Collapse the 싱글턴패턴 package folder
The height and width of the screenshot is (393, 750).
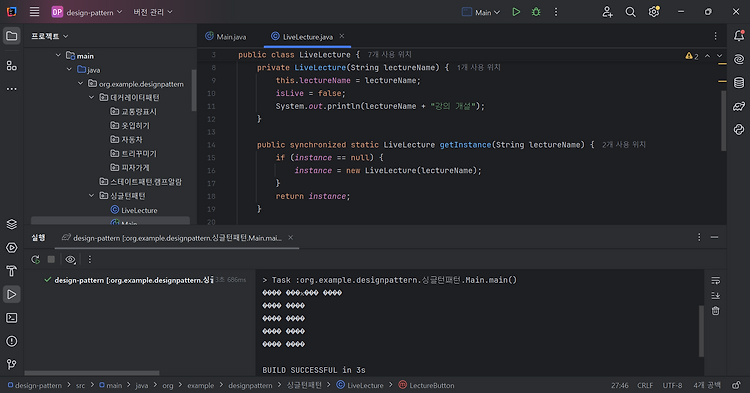pyautogui.click(x=91, y=196)
